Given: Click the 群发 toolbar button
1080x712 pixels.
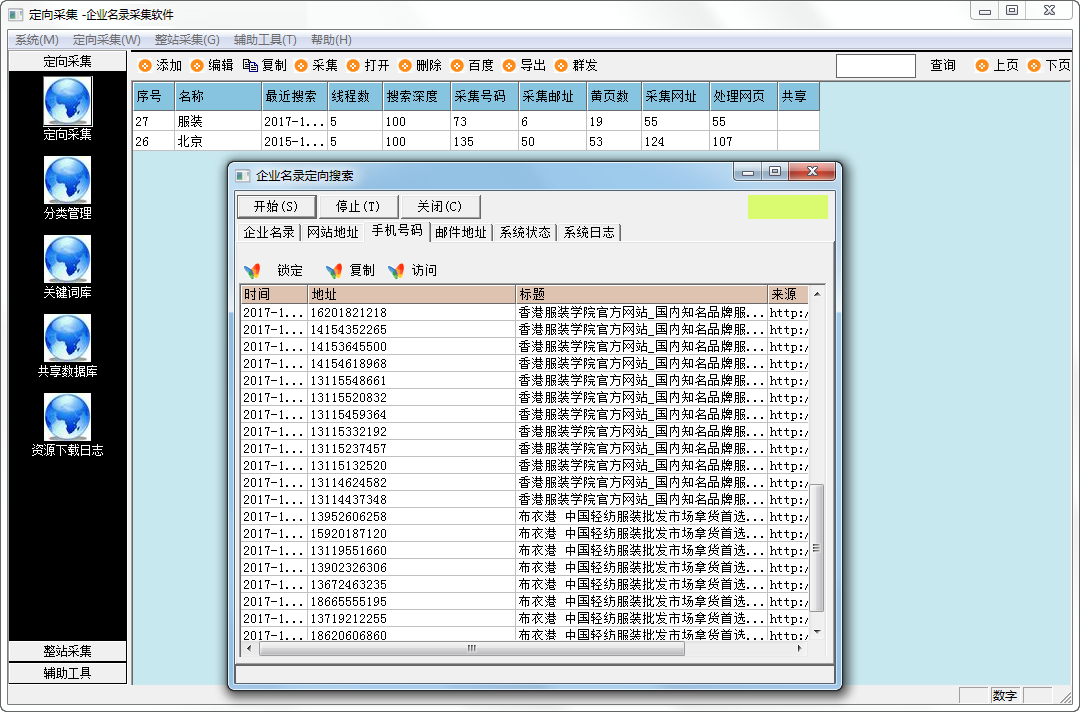Looking at the screenshot, I should (x=576, y=65).
